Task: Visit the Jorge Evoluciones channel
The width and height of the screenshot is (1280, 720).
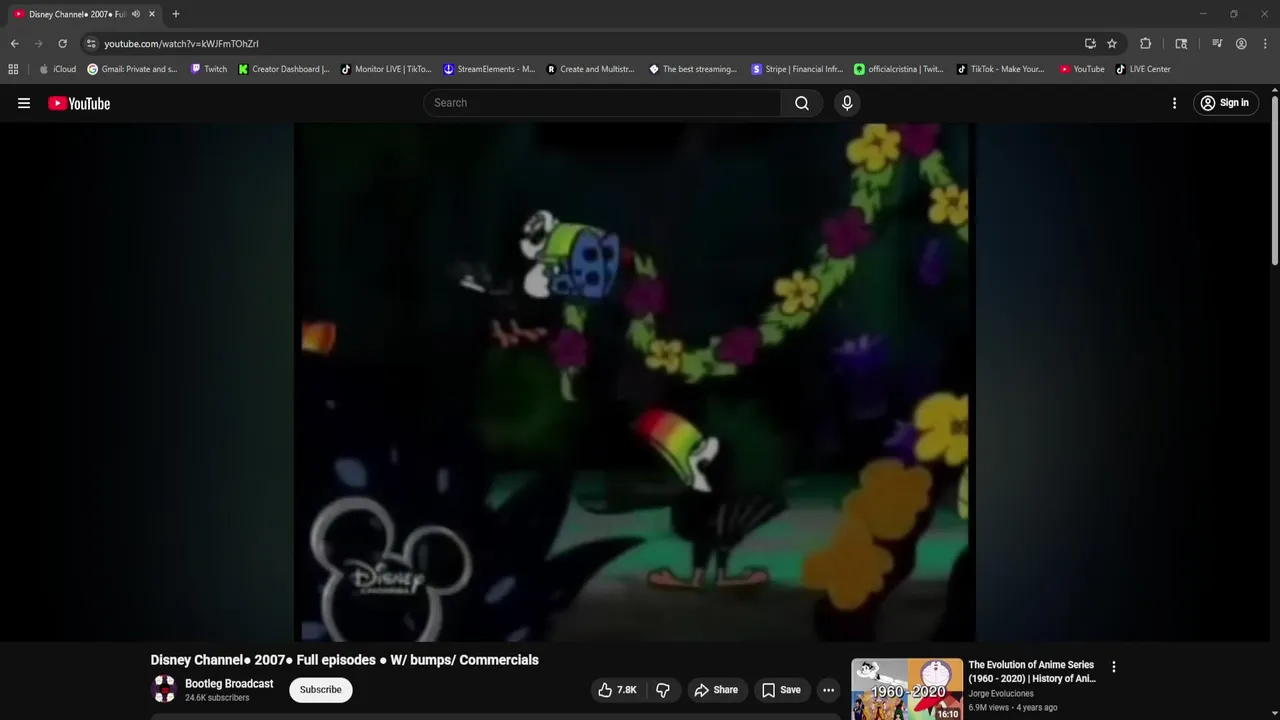Action: click(1001, 694)
